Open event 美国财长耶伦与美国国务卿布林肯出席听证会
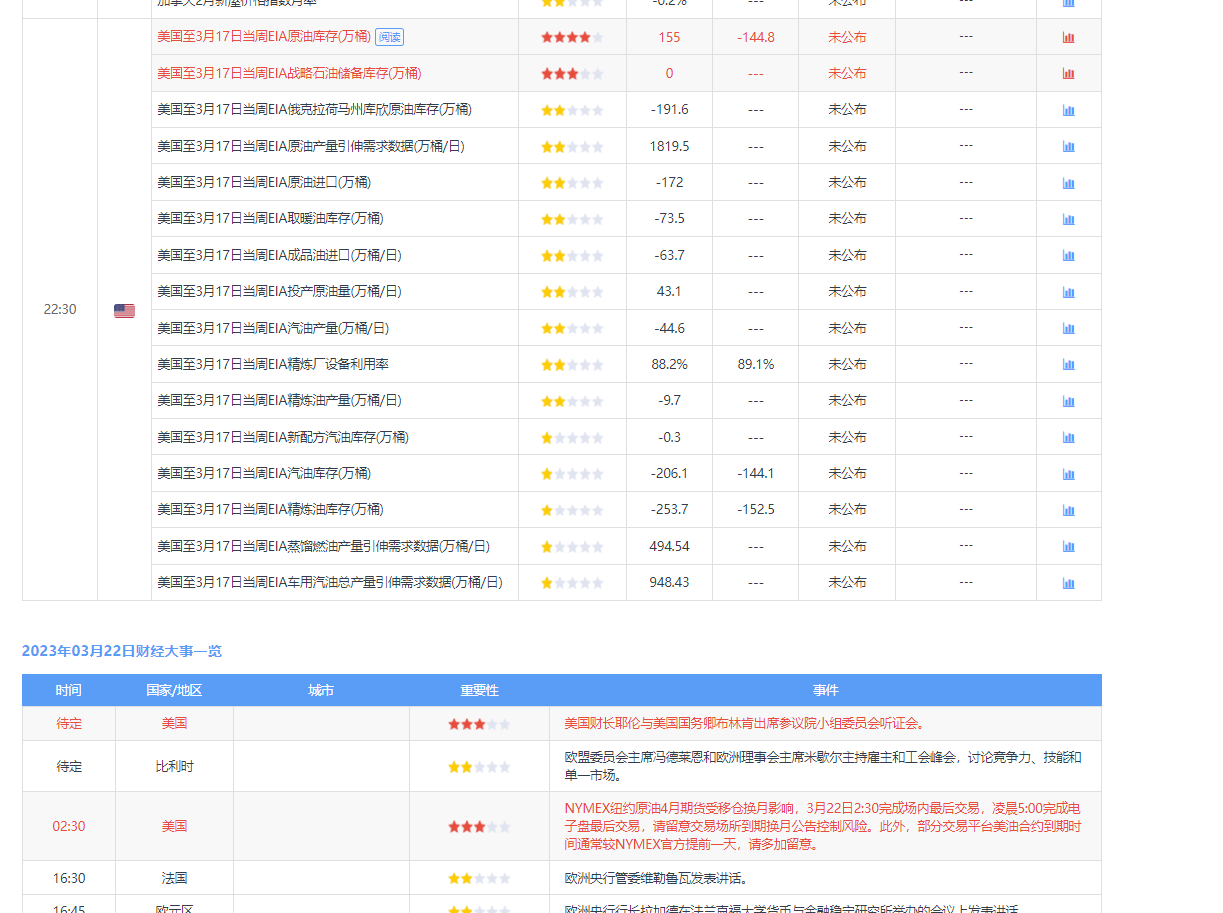This screenshot has width=1223, height=913. tap(745, 723)
